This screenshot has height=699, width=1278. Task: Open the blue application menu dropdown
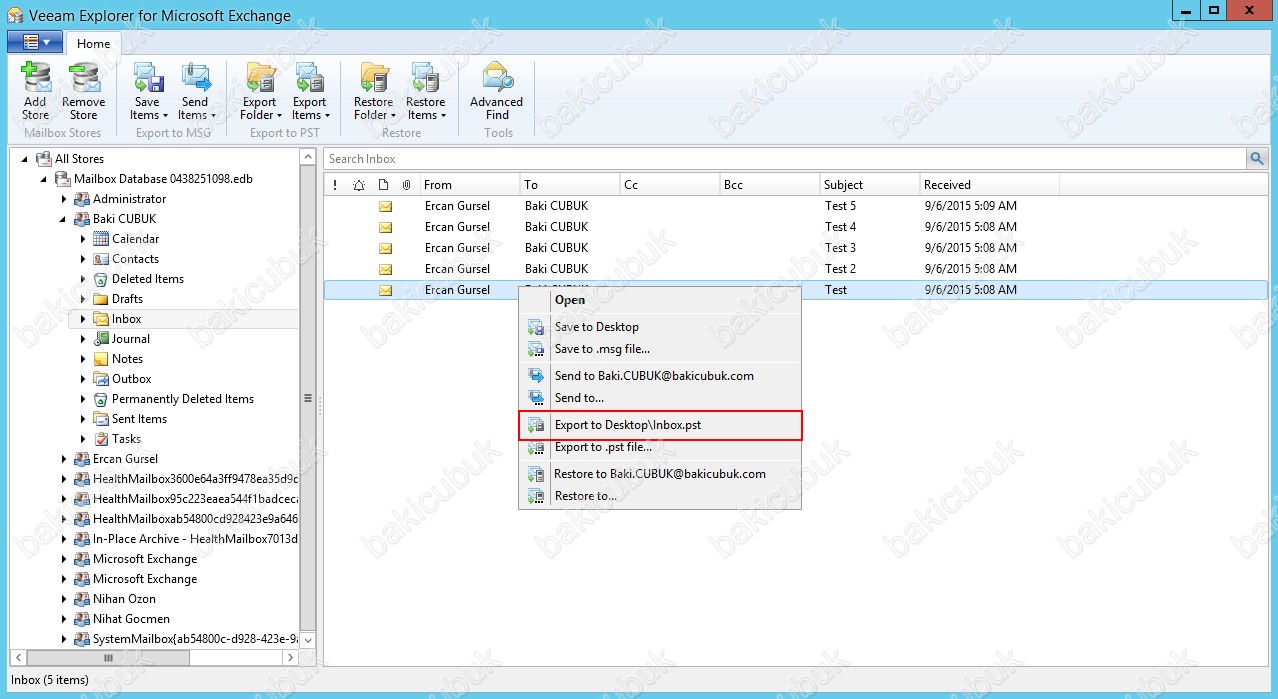(35, 42)
